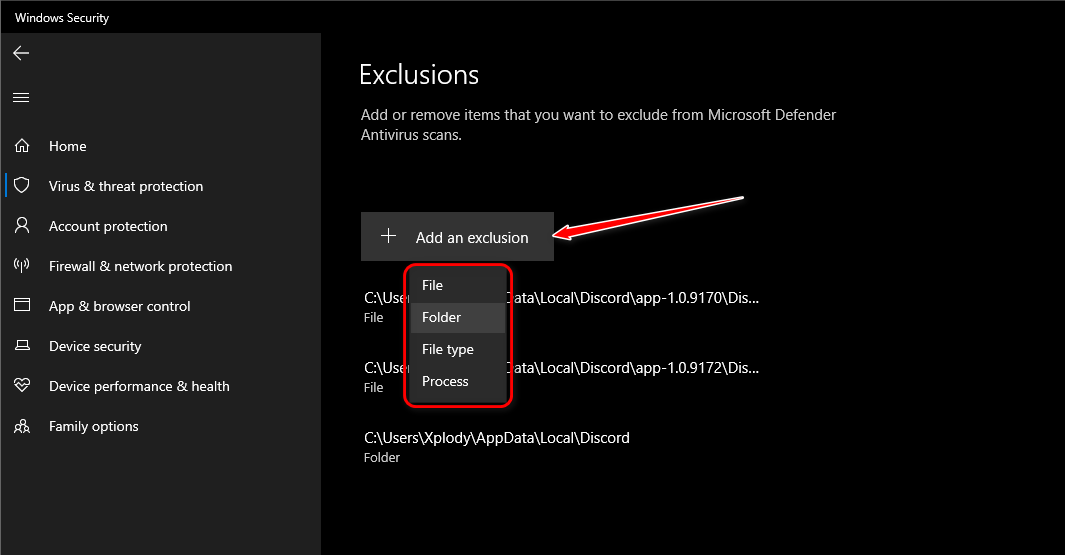This screenshot has height=555, width=1065.
Task: Select Process in the exclusion menu
Action: (x=445, y=381)
